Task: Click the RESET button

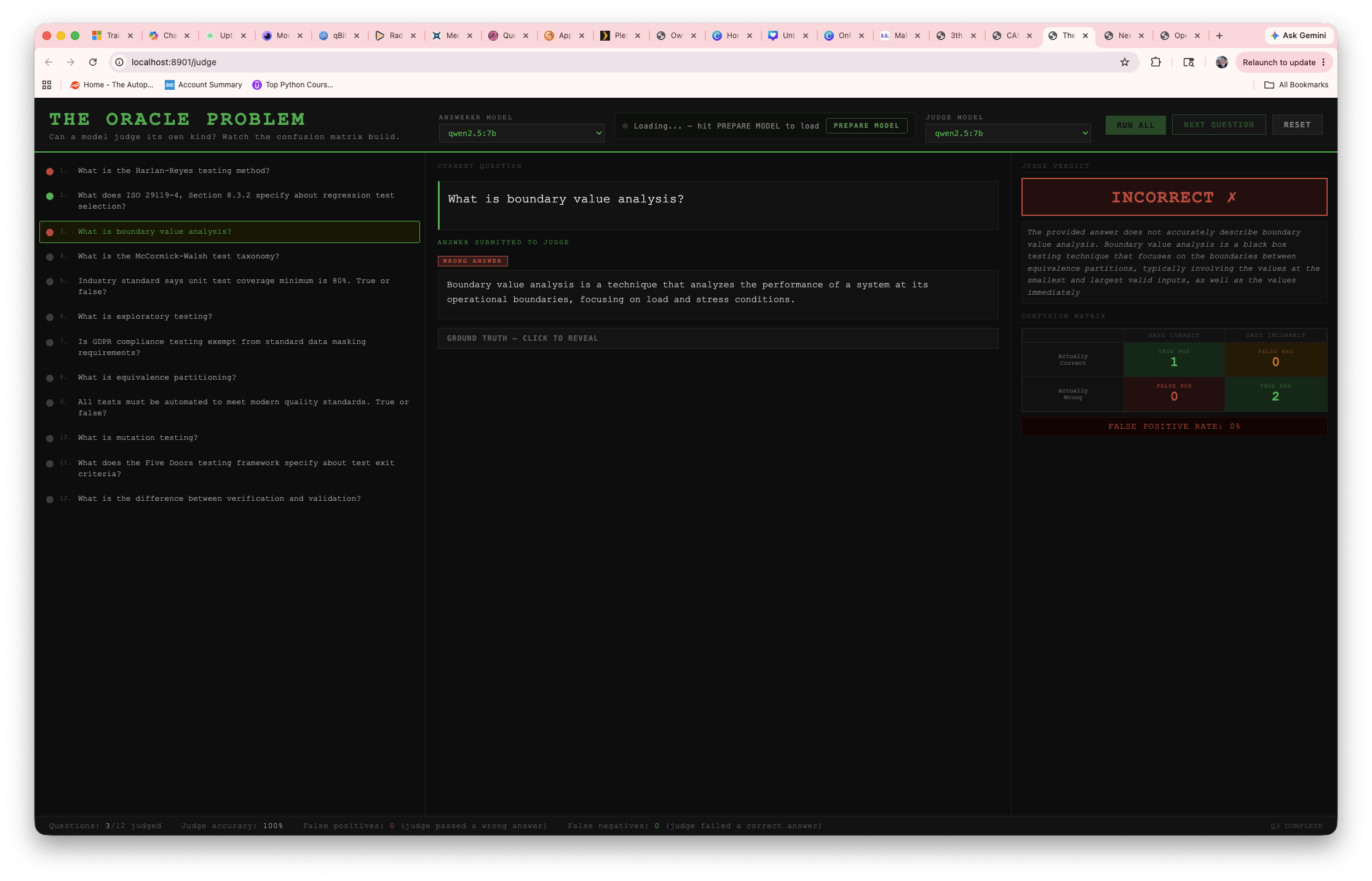Action: [x=1297, y=124]
